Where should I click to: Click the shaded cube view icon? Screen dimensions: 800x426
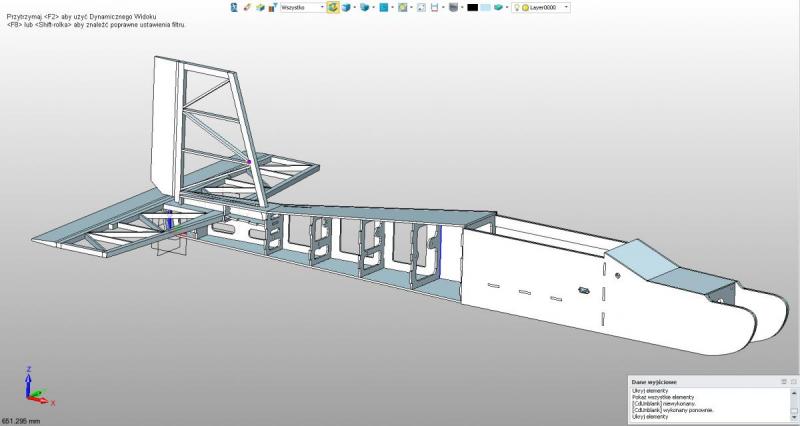(x=347, y=7)
